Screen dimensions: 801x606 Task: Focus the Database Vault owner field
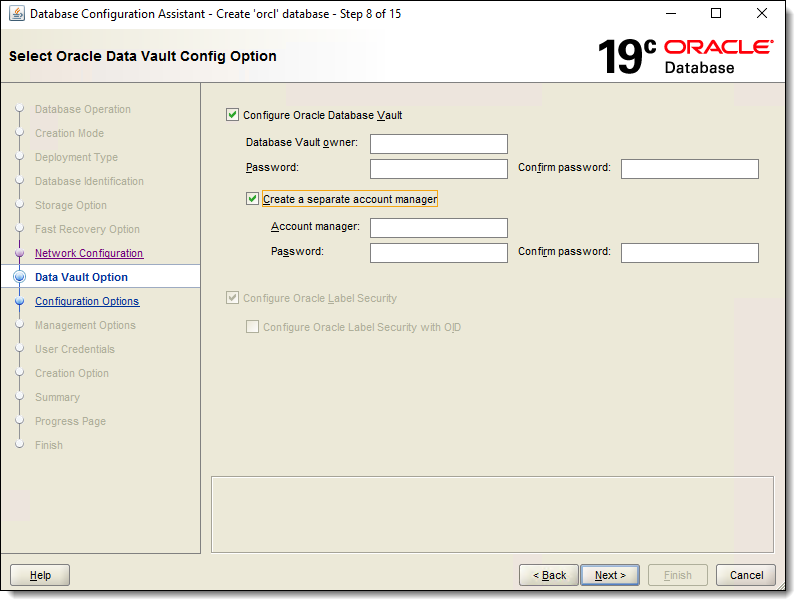click(x=438, y=144)
